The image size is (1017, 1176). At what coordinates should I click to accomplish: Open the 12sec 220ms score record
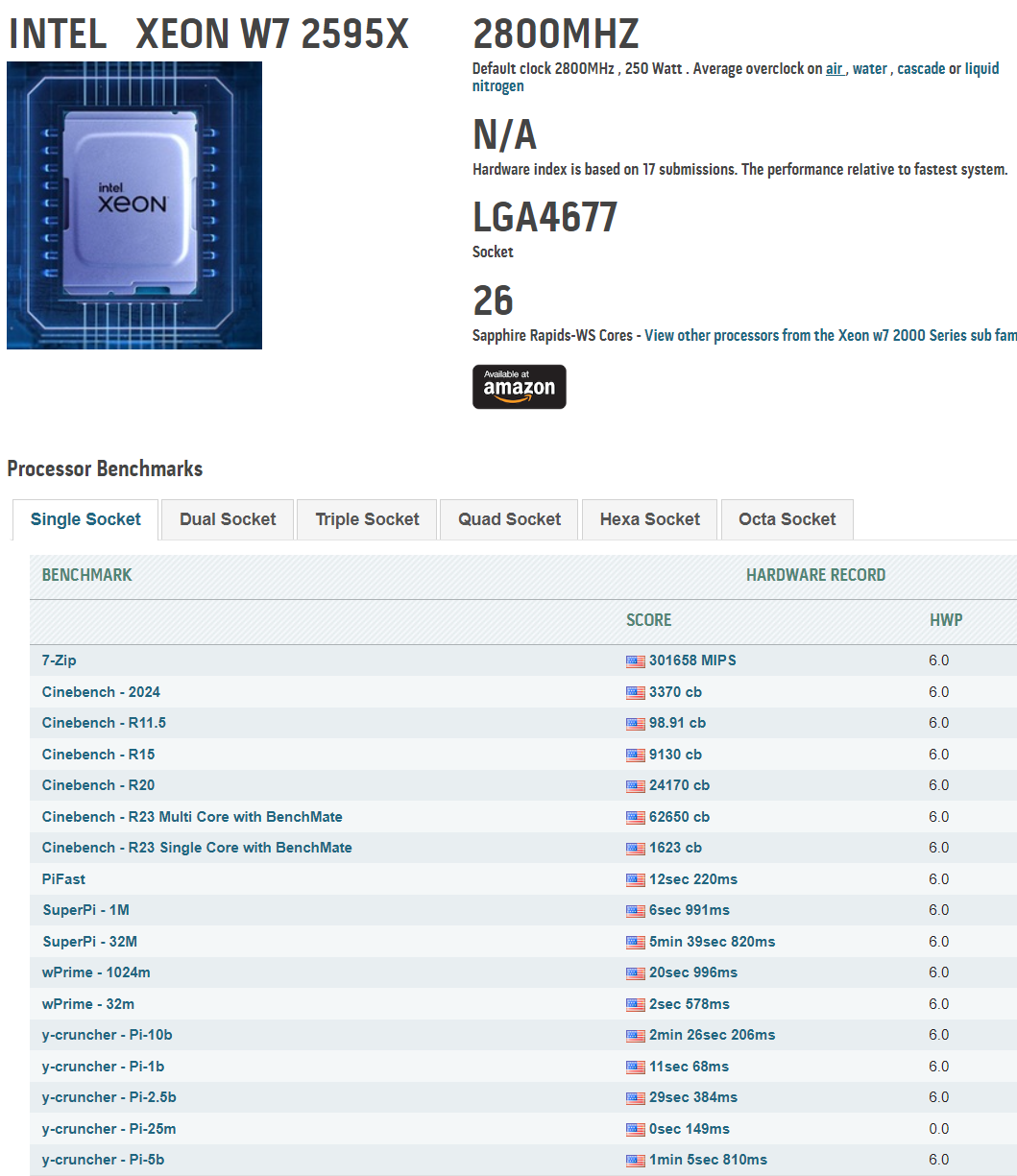click(x=693, y=879)
